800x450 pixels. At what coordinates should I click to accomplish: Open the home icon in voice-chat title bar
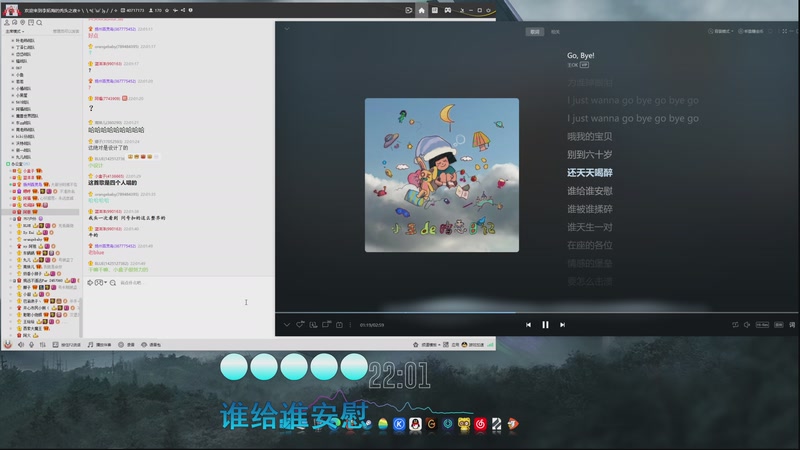[421, 10]
